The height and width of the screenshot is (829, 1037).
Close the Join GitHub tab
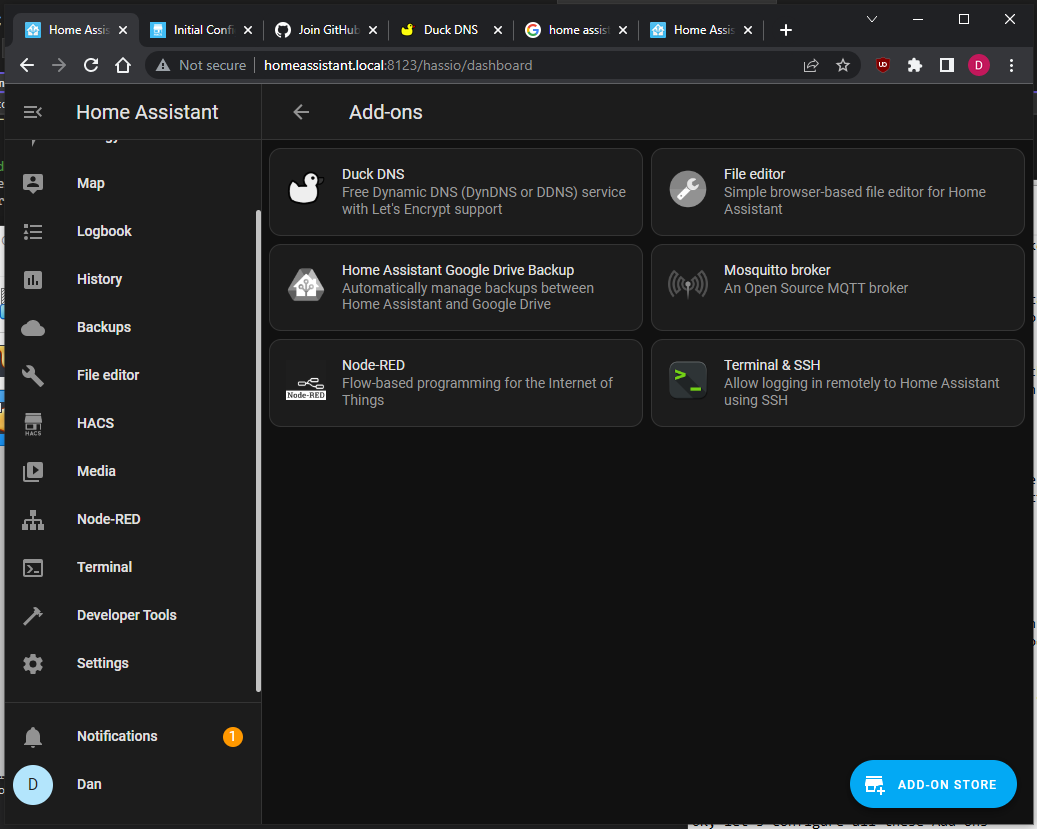[373, 30]
